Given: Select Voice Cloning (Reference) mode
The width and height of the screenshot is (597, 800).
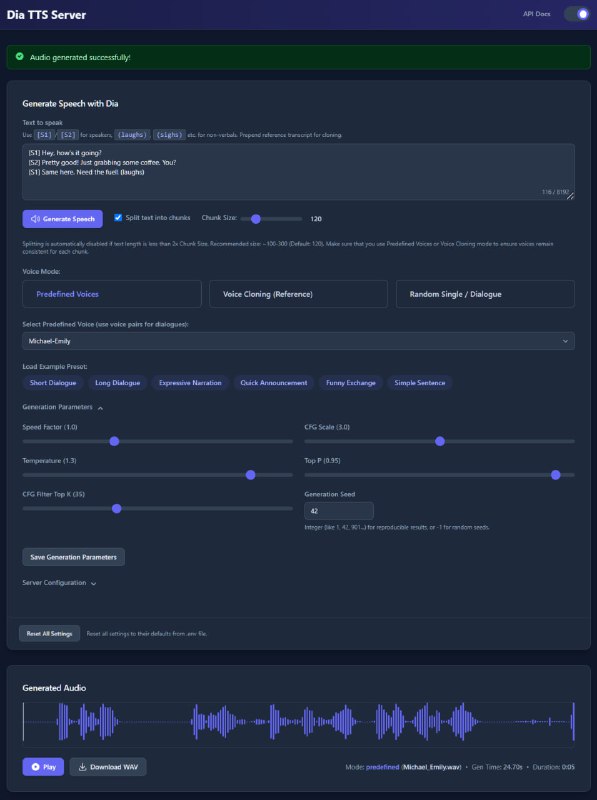Looking at the screenshot, I should [x=297, y=293].
